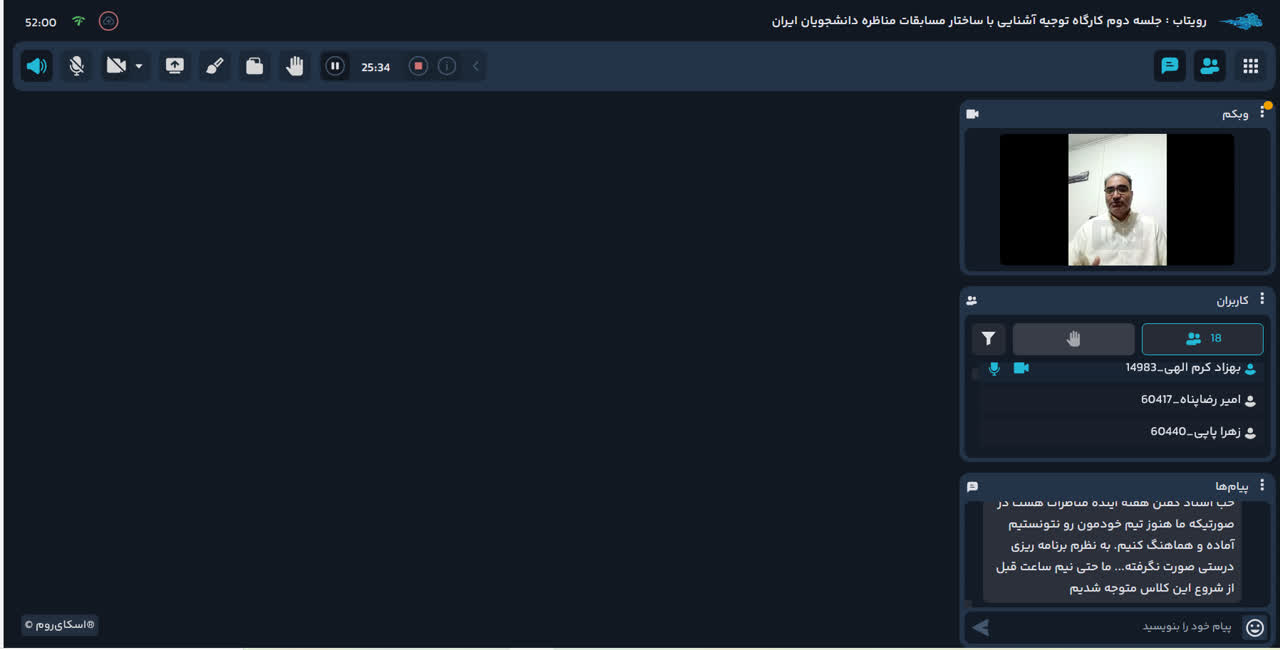Image resolution: width=1280 pixels, height=650 pixels.
Task: Open the file sharing folder icon
Action: click(x=254, y=66)
